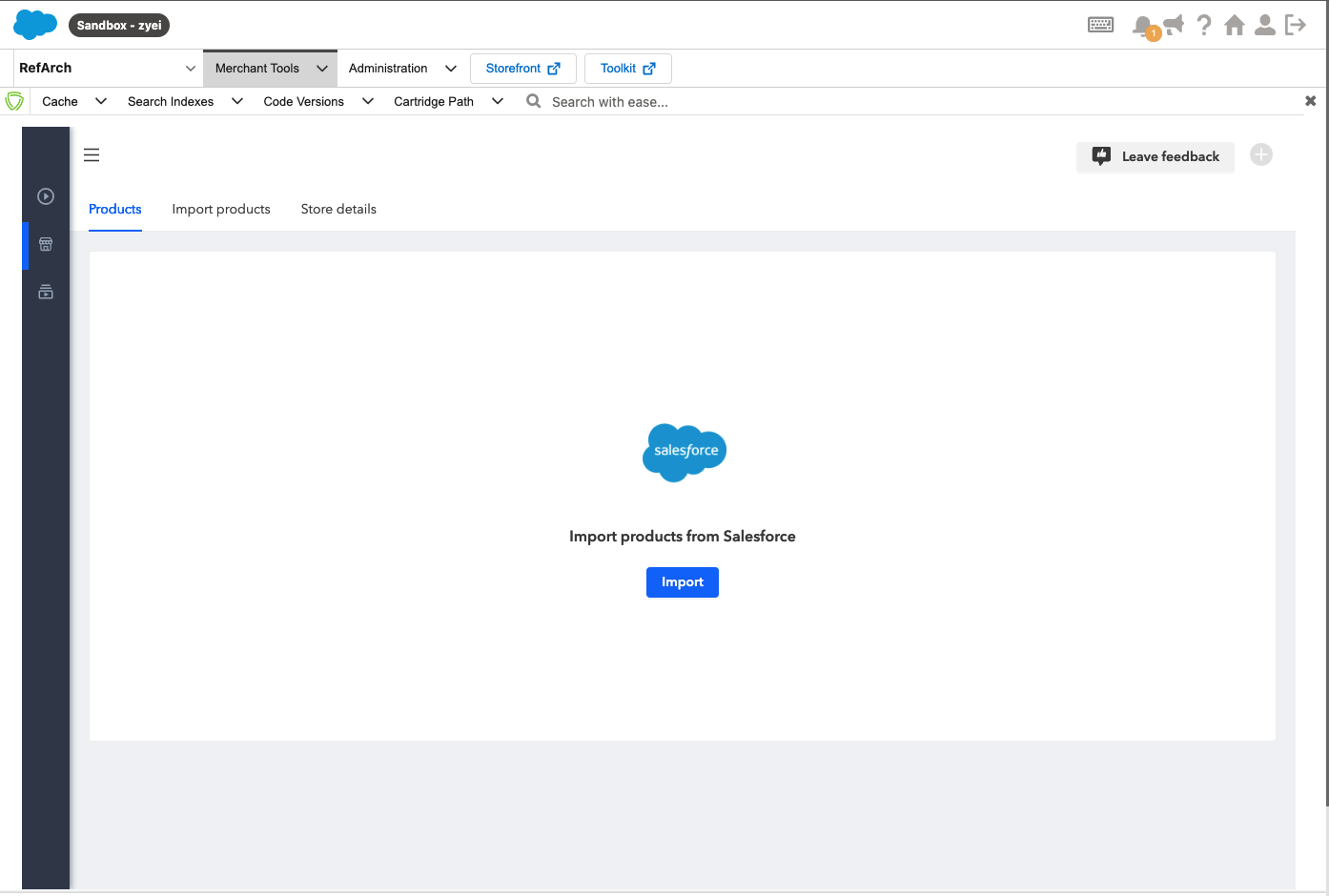Open the Merchant Tools menu
The width and height of the screenshot is (1329, 896).
[270, 69]
